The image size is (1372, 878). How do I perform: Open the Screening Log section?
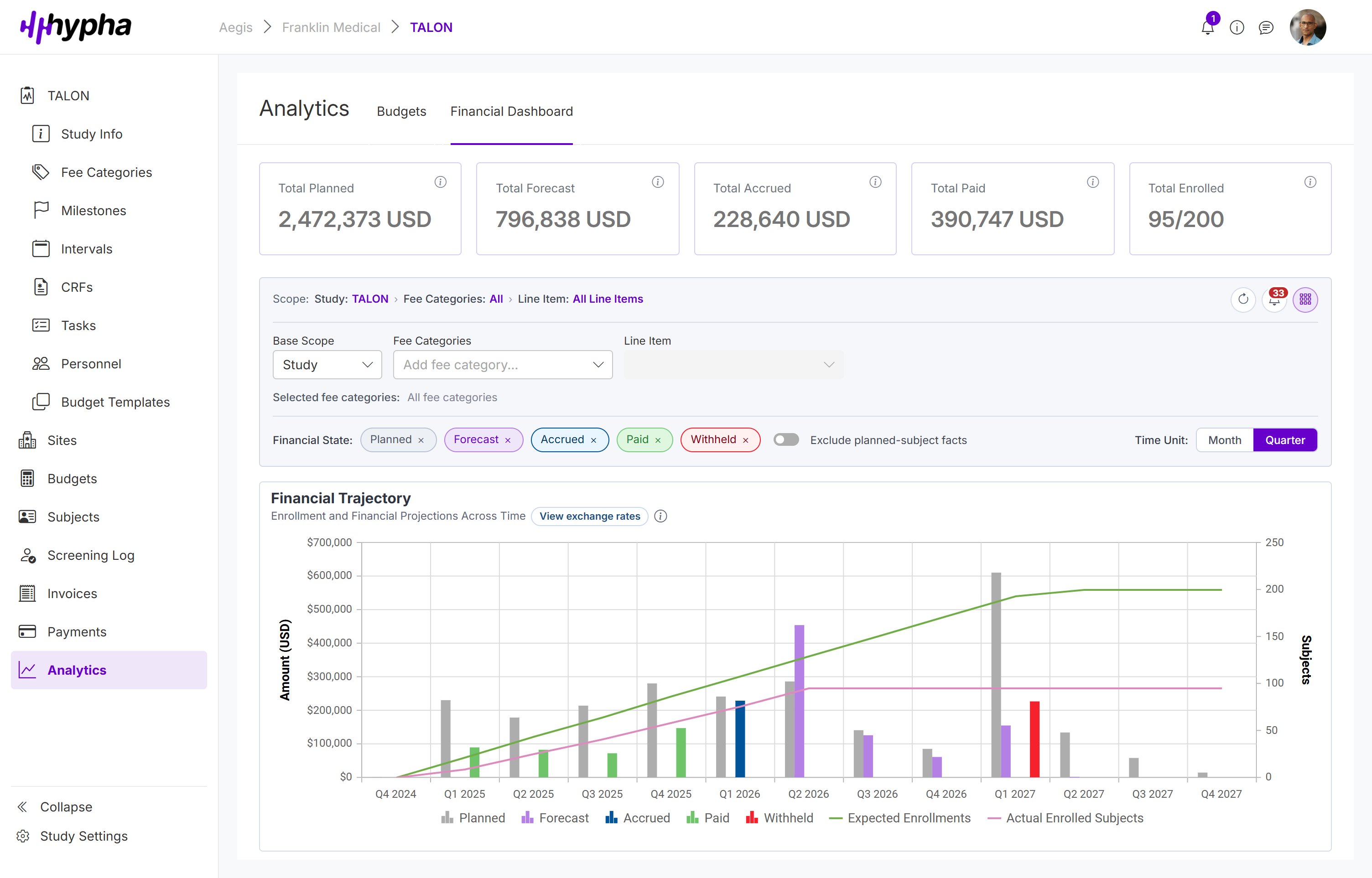91,555
